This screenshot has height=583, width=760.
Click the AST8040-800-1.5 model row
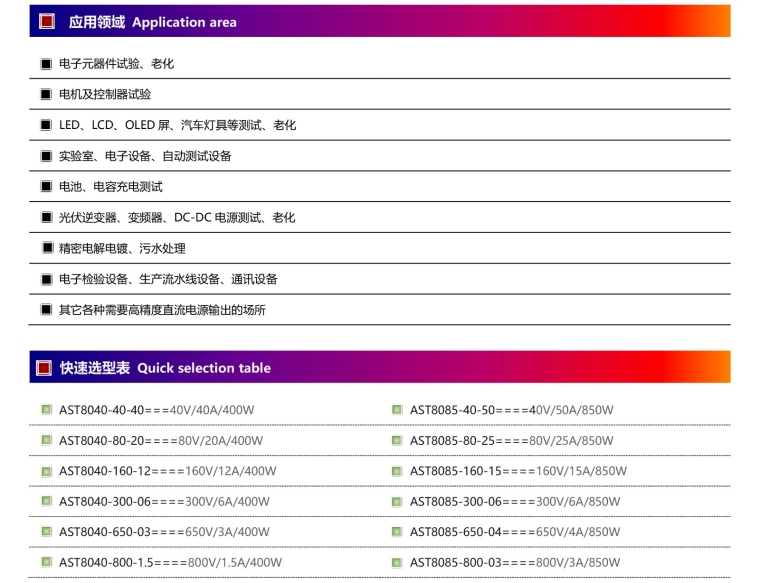[170, 563]
